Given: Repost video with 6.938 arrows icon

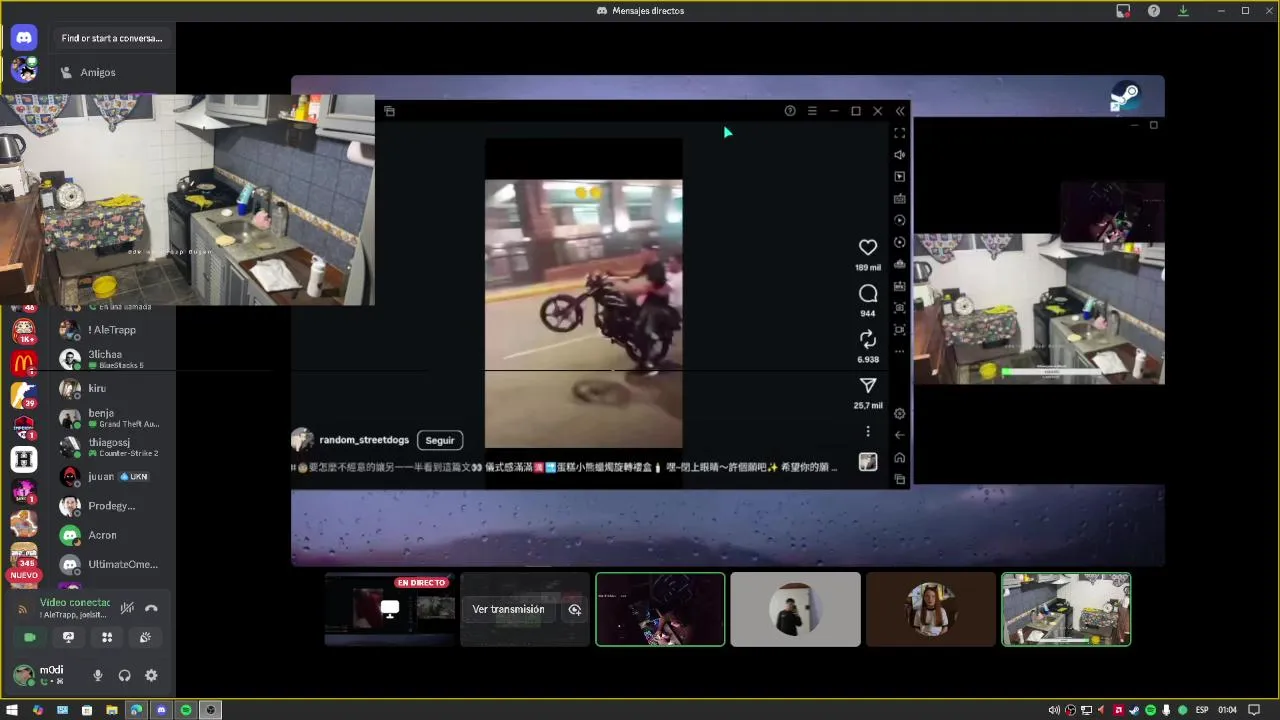Looking at the screenshot, I should click(x=868, y=339).
